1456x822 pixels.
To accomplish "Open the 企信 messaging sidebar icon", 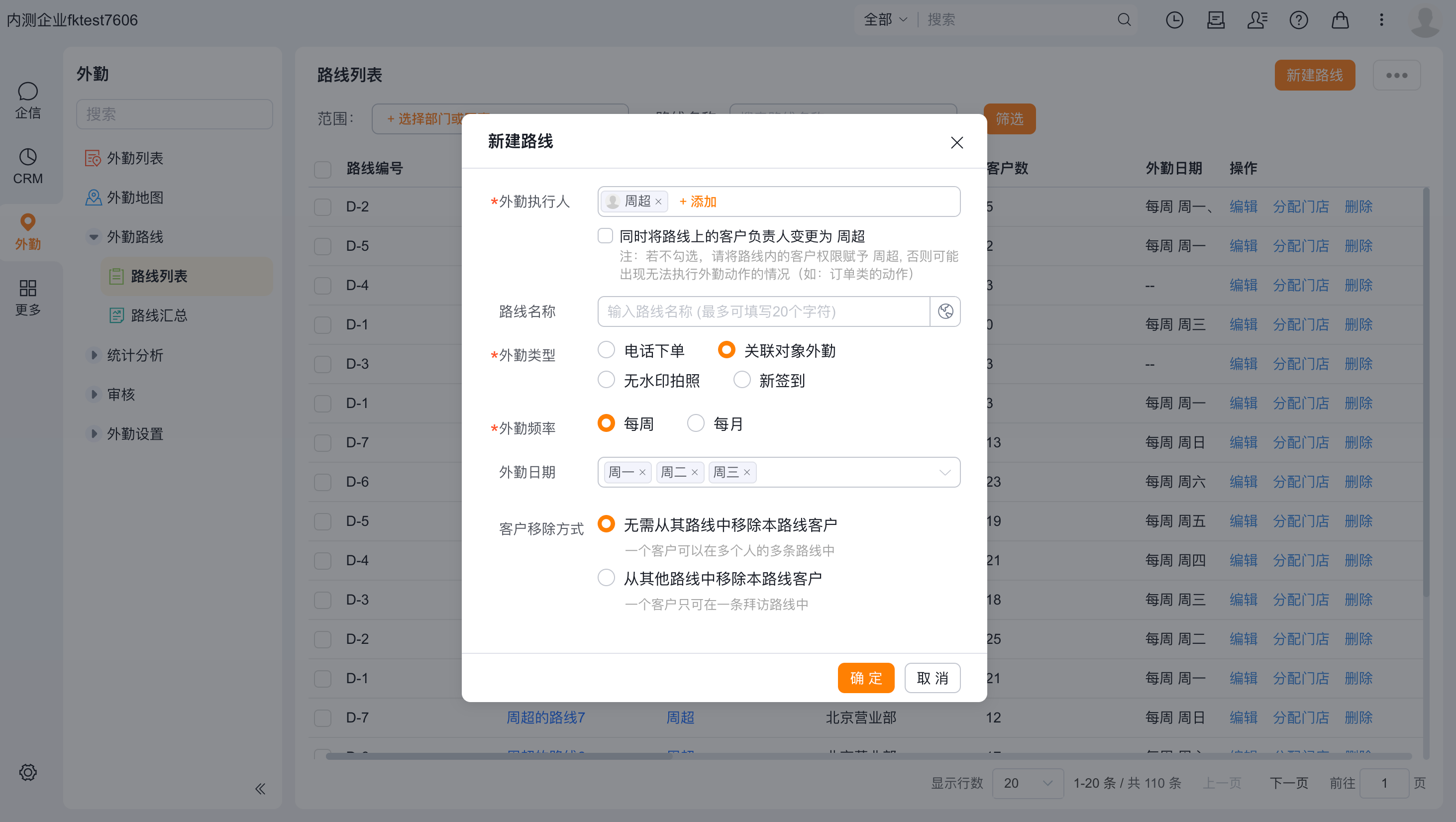I will (x=28, y=100).
